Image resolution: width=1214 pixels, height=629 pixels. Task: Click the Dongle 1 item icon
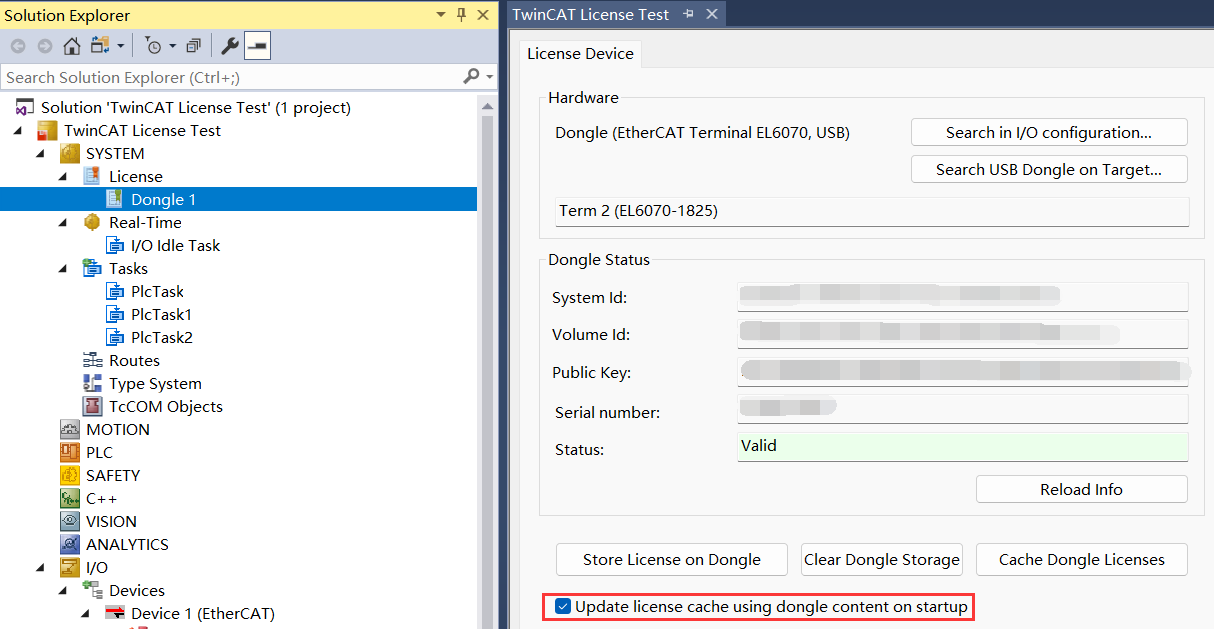[115, 199]
